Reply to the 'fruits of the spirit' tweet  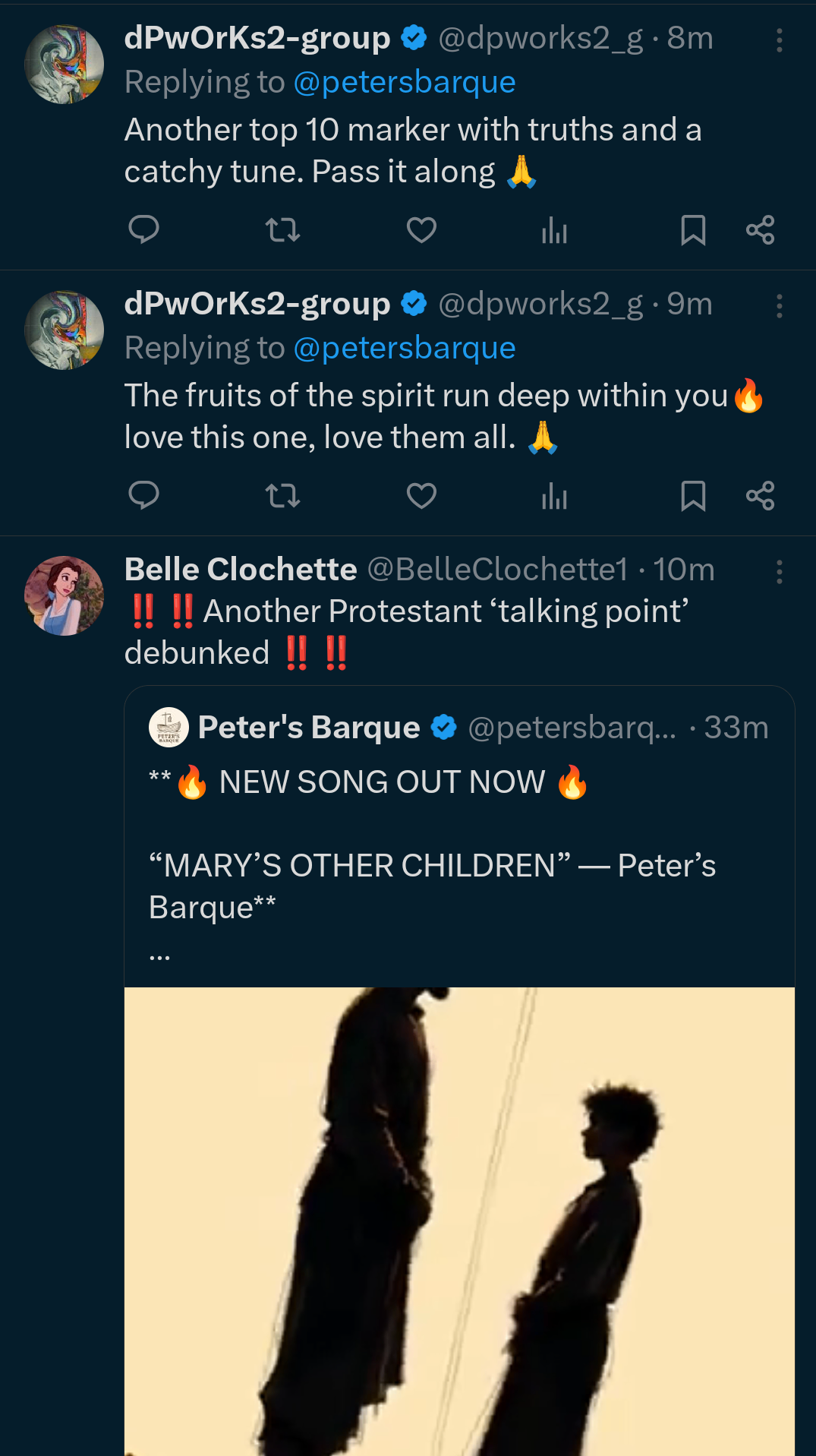pos(143,495)
